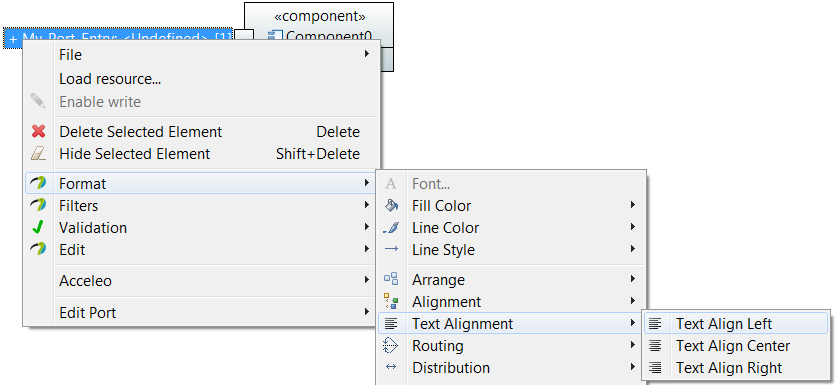Viewport: 836px width, 385px height.
Task: Click the Routing icon in Format submenu
Action: click(x=391, y=346)
